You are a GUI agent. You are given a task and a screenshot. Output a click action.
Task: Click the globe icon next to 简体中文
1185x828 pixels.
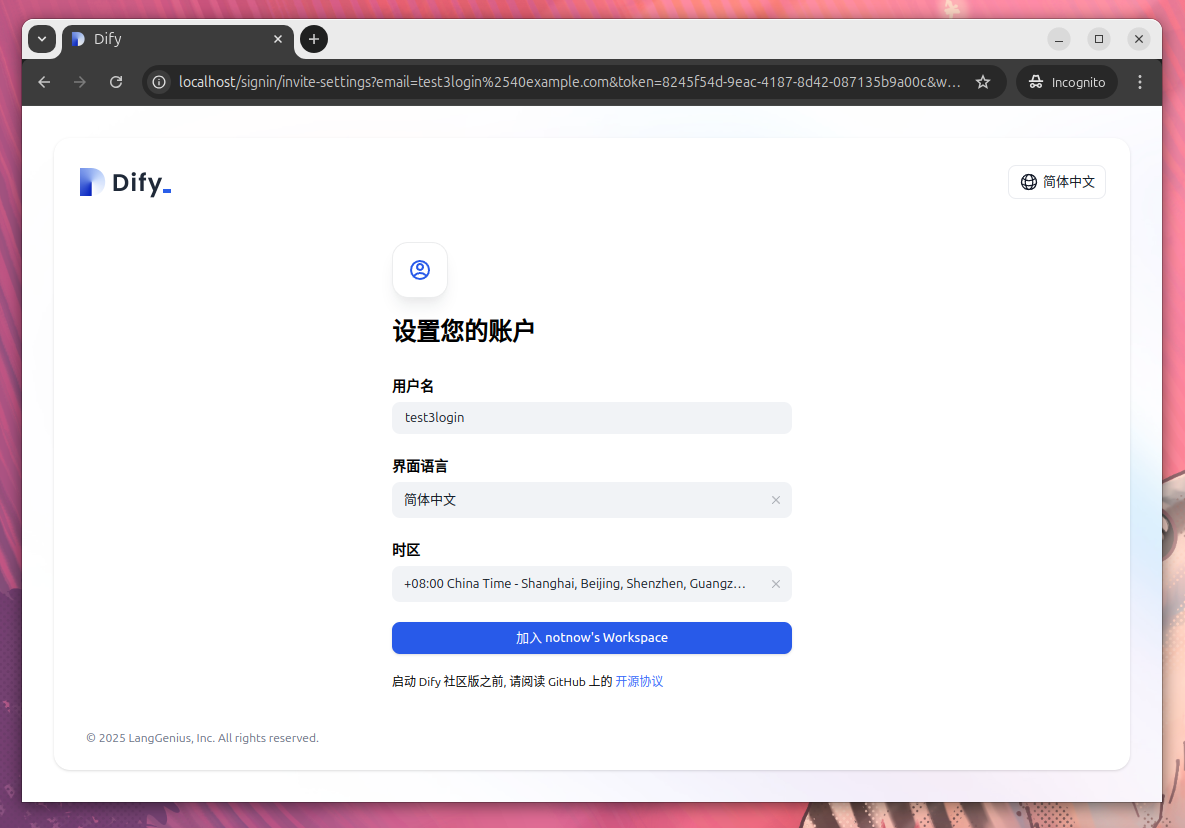[x=1028, y=182]
